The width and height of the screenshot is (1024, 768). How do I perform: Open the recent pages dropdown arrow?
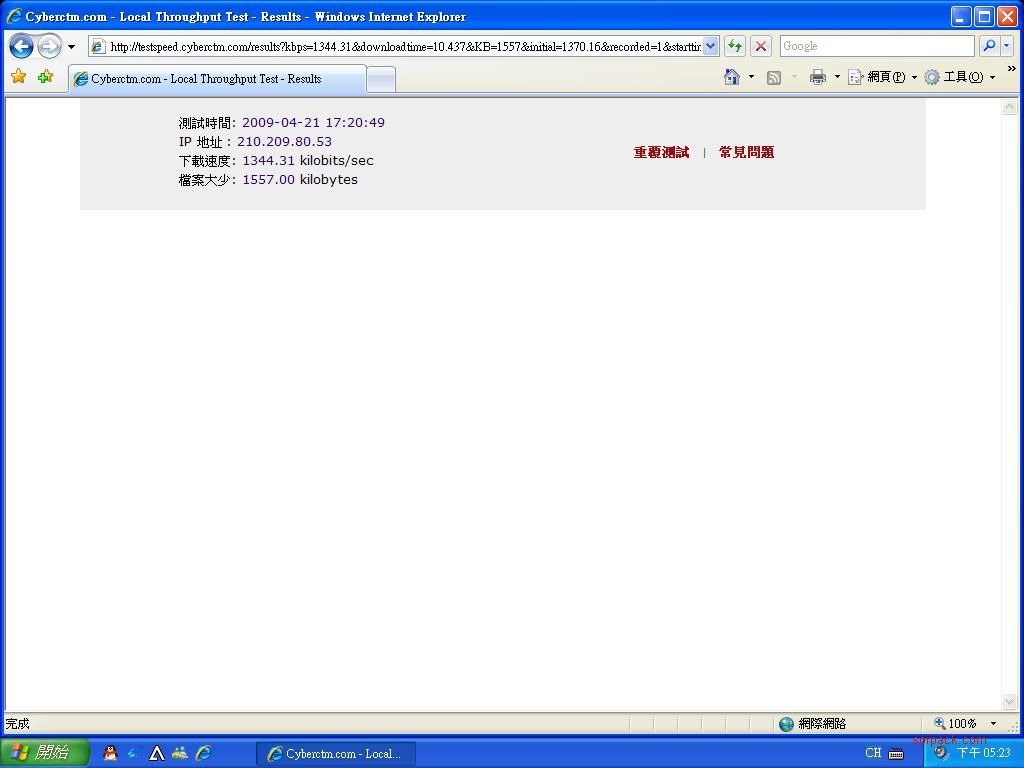(x=71, y=47)
